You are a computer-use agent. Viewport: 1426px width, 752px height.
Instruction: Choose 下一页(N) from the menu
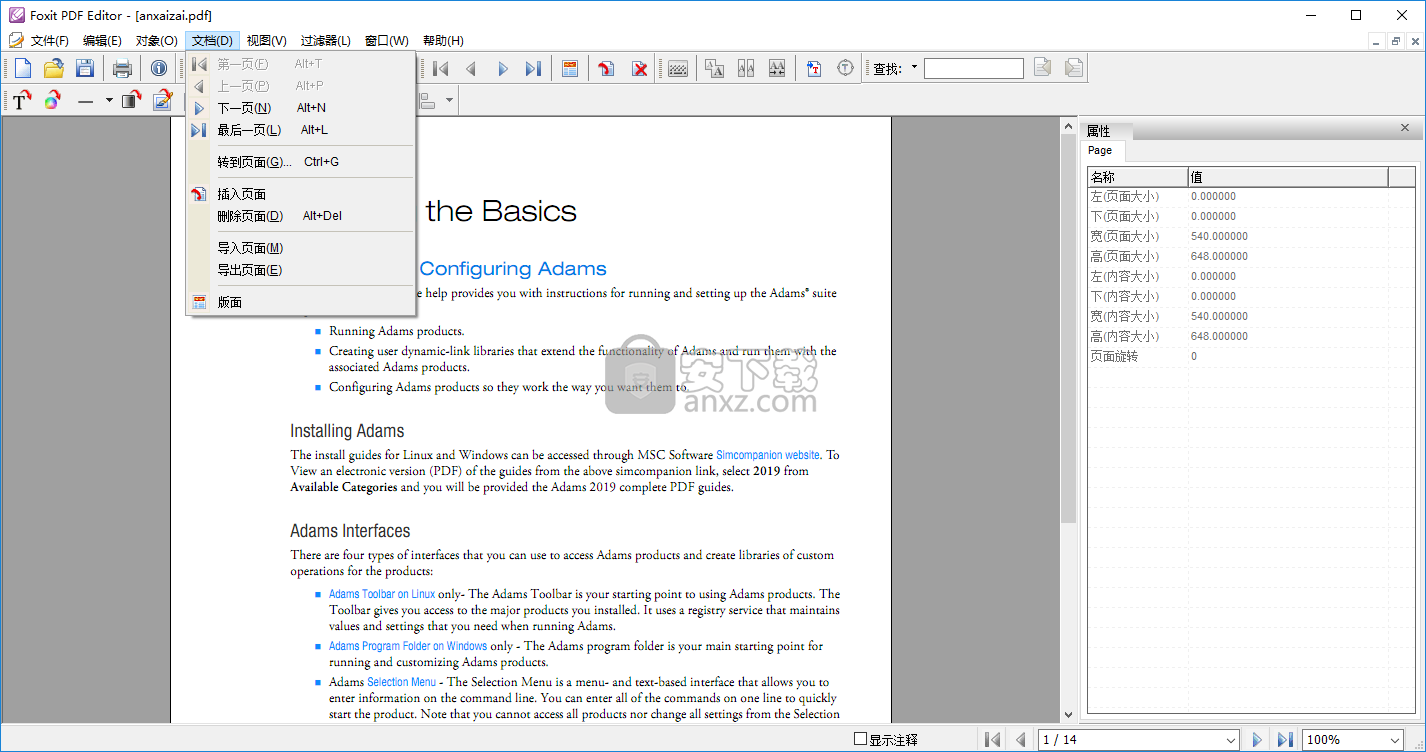point(301,108)
